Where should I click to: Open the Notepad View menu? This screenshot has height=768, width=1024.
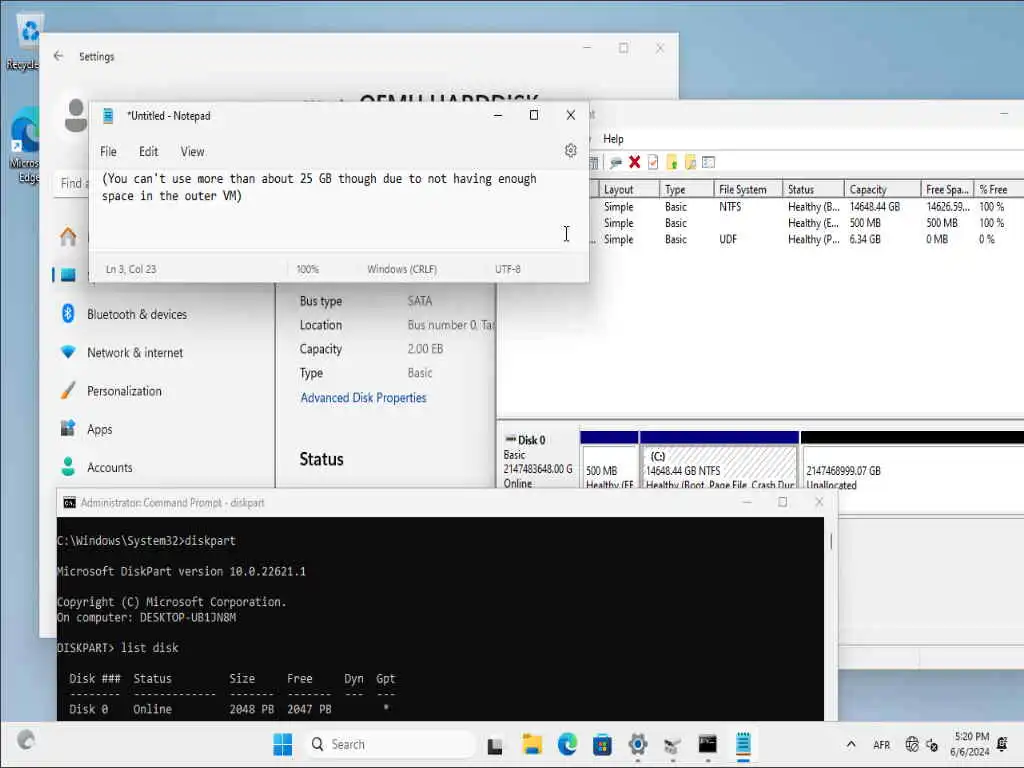pos(193,152)
